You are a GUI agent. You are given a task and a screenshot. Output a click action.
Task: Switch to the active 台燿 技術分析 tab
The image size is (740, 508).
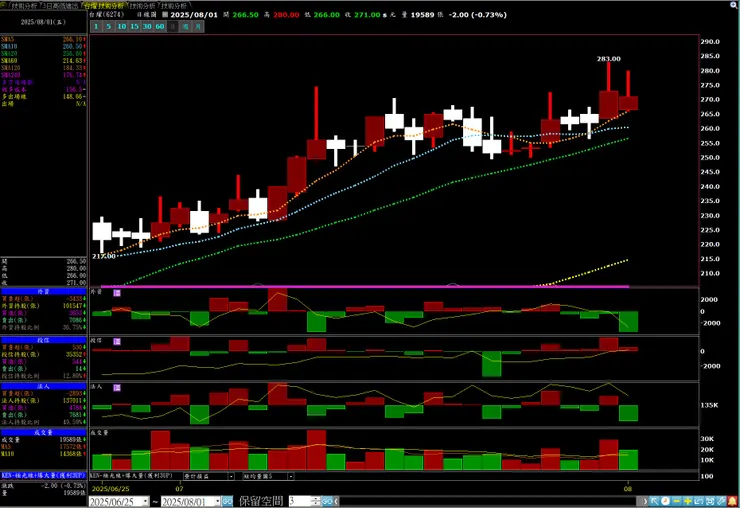(x=104, y=6)
